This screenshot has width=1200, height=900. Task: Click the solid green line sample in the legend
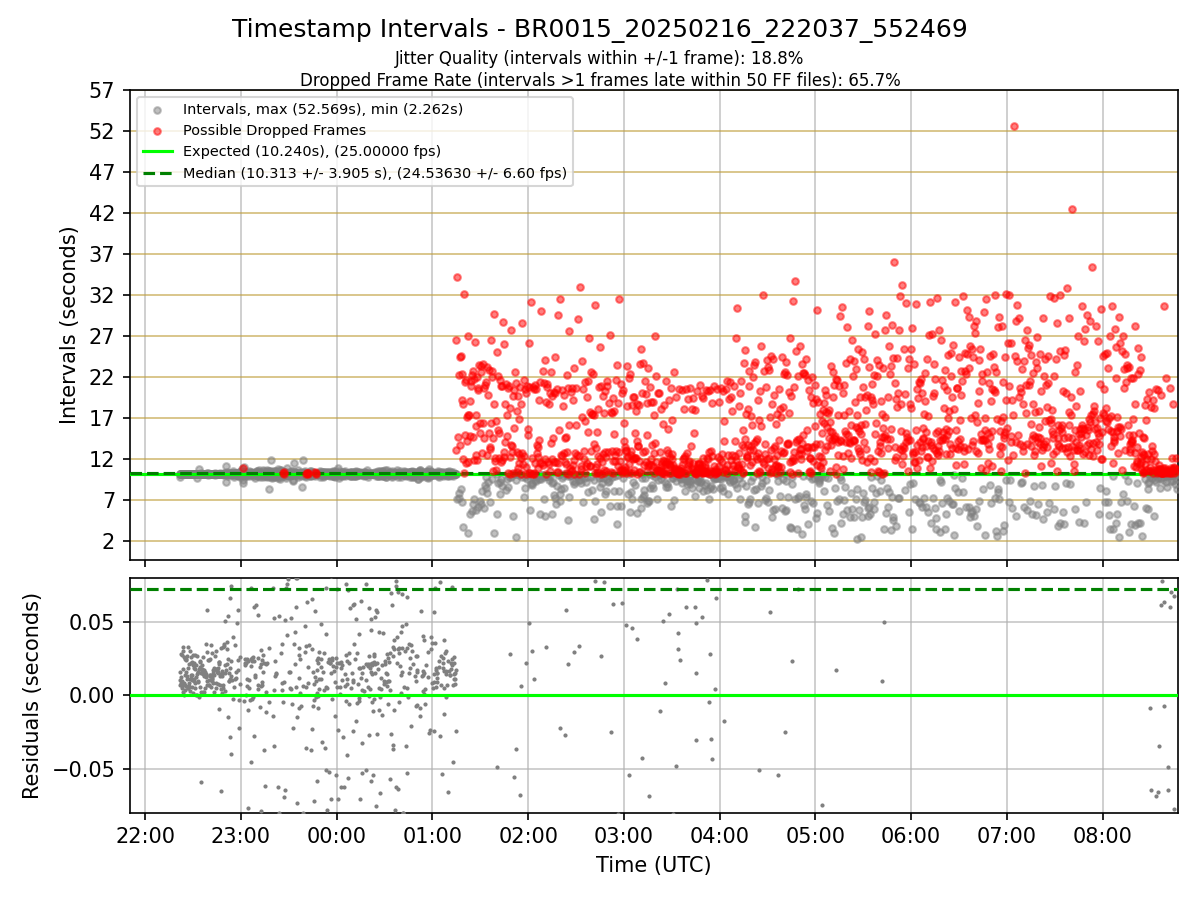click(157, 152)
